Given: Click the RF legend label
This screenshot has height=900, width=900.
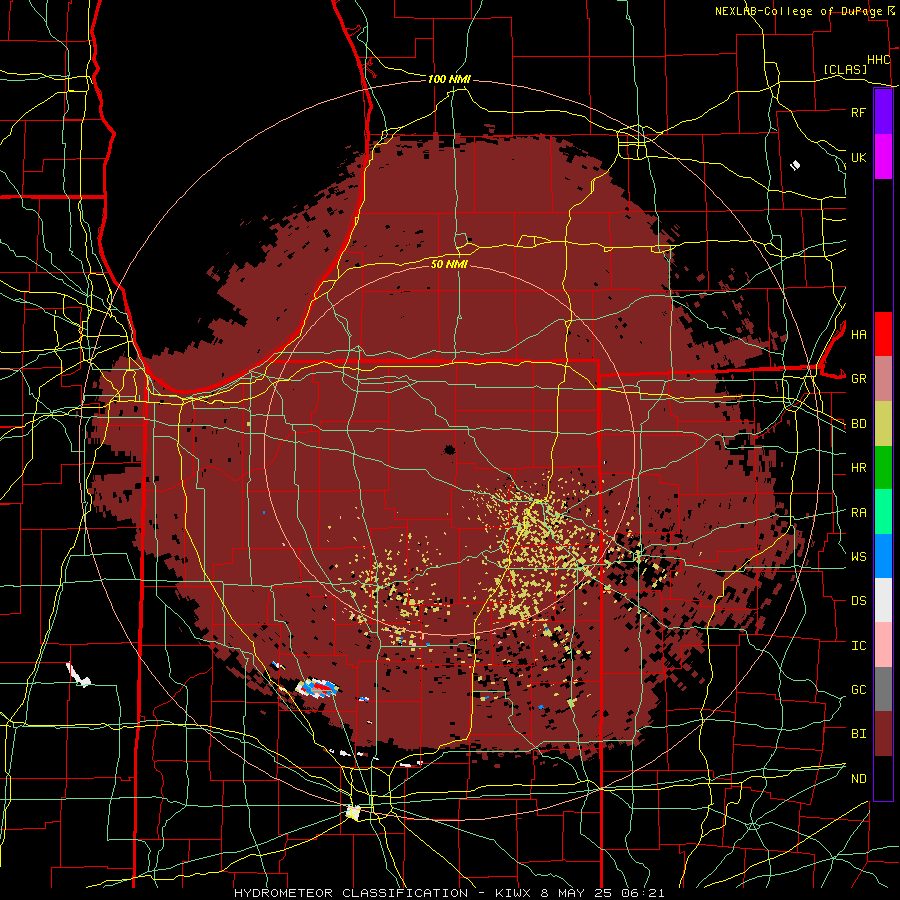Looking at the screenshot, I should pos(858,112).
